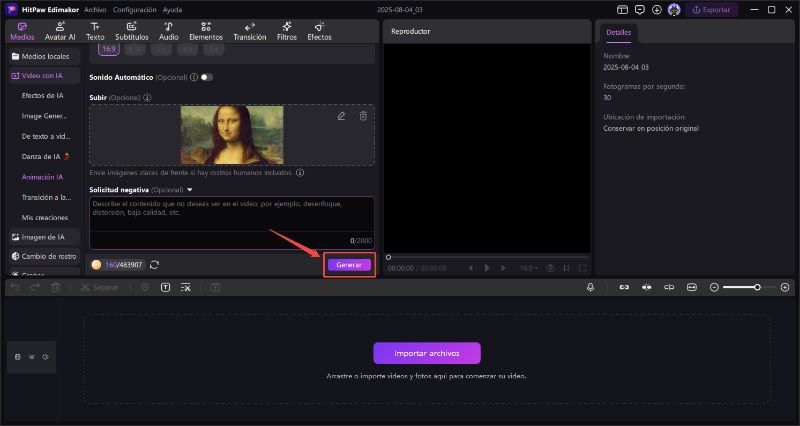
Task: Zoom out the timeline with minus icon
Action: tap(714, 288)
